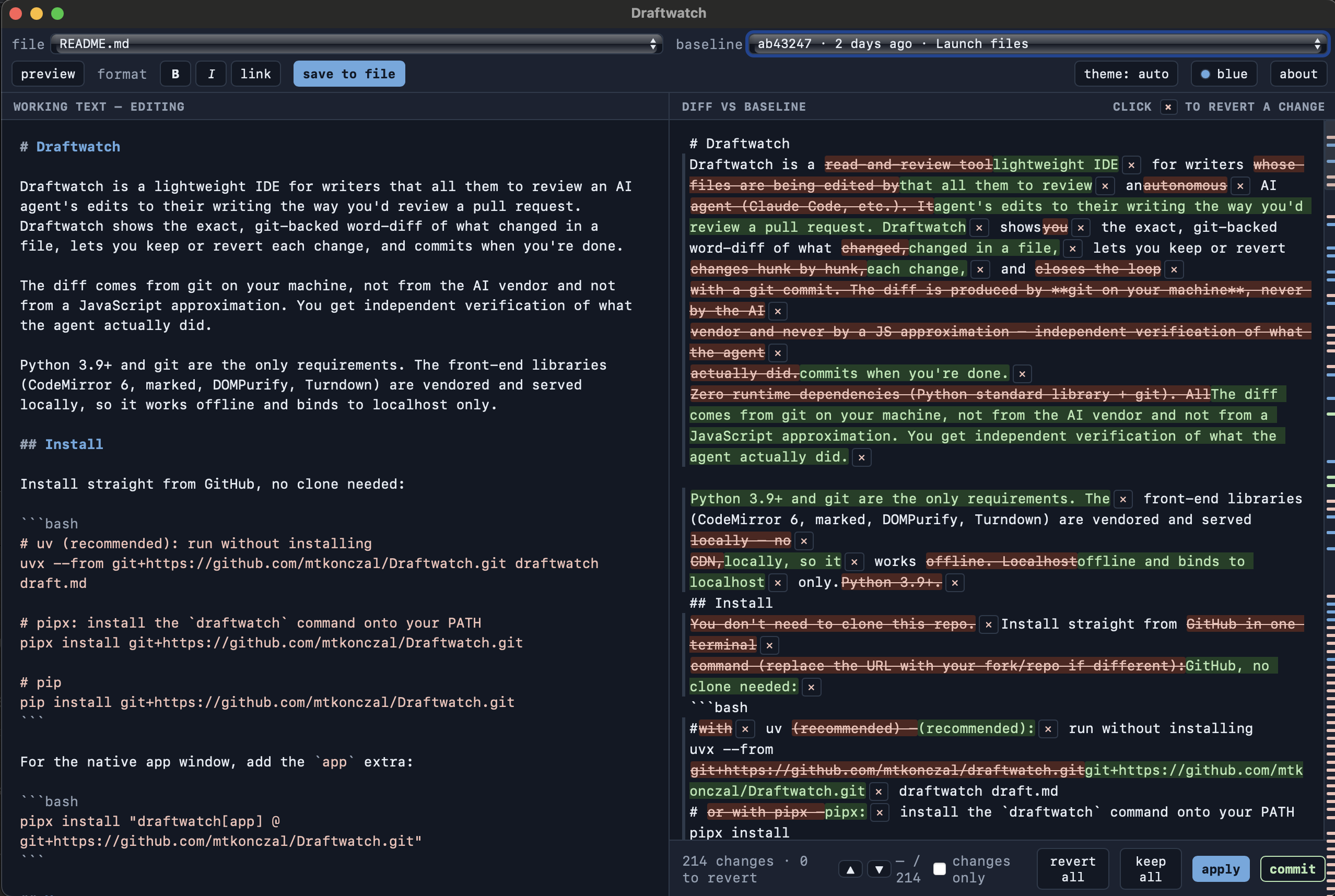Screen dimensions: 1335x896
Task: Place cursor in '# Draftwatch' heading in editor
Action: (69, 147)
